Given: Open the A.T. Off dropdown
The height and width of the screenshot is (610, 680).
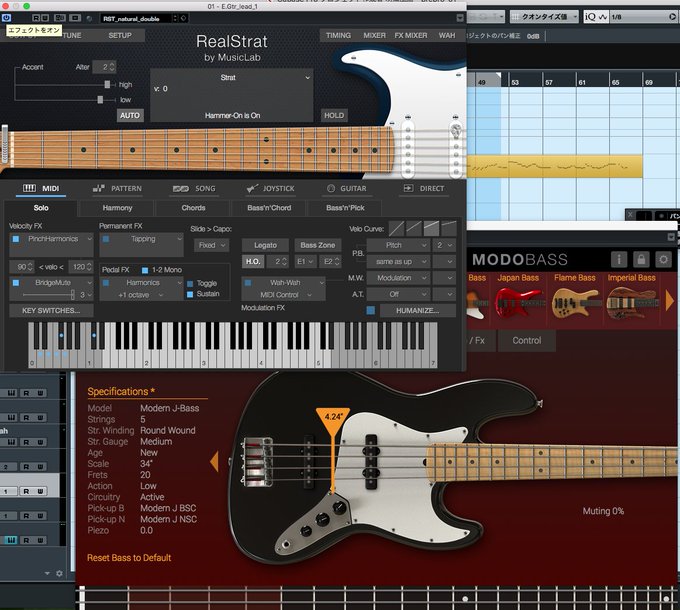Looking at the screenshot, I should tap(398, 294).
